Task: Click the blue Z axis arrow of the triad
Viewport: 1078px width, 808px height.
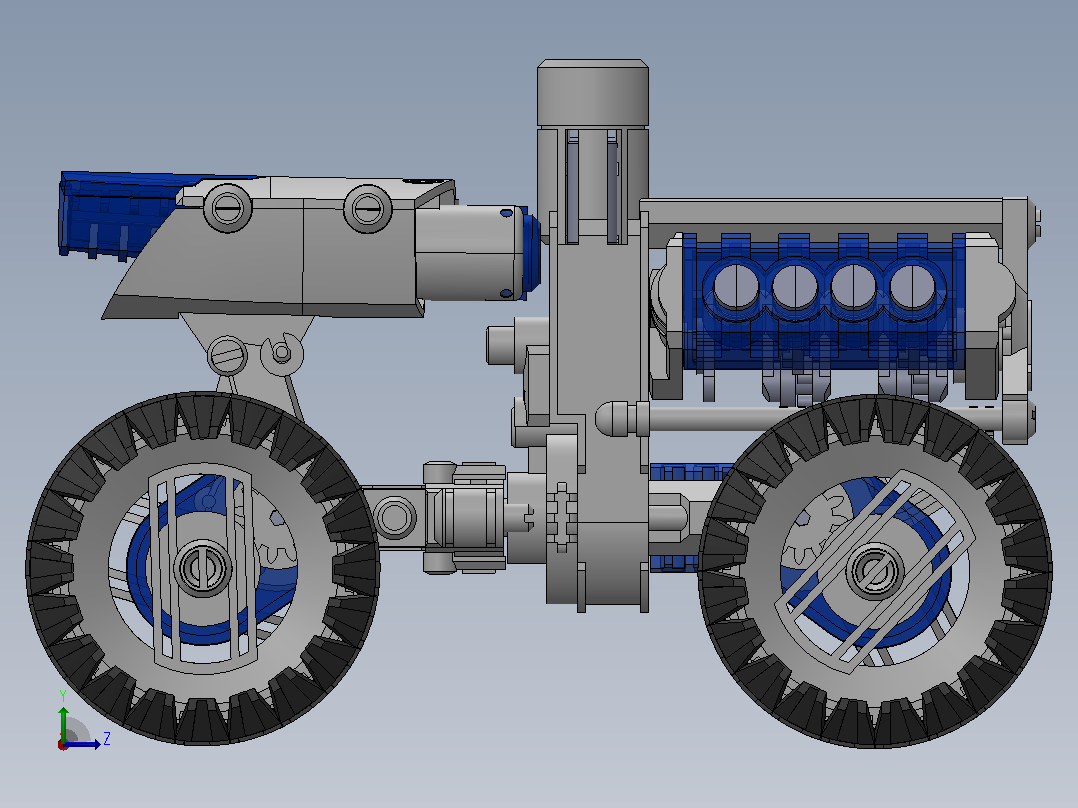Action: (84, 744)
